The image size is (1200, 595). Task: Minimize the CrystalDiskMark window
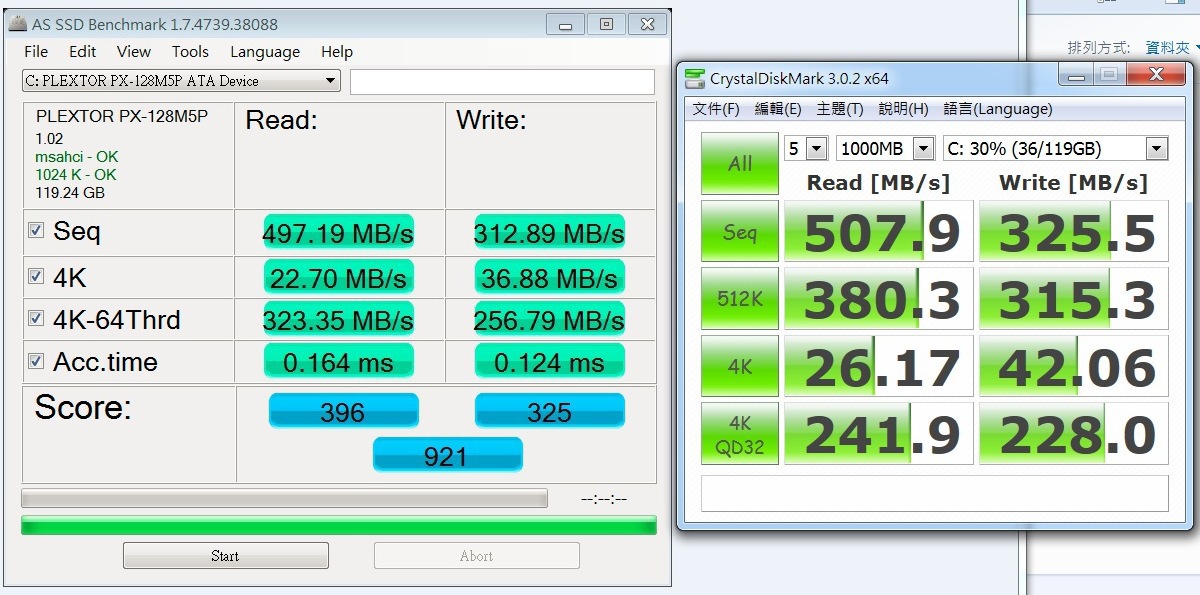point(1075,75)
